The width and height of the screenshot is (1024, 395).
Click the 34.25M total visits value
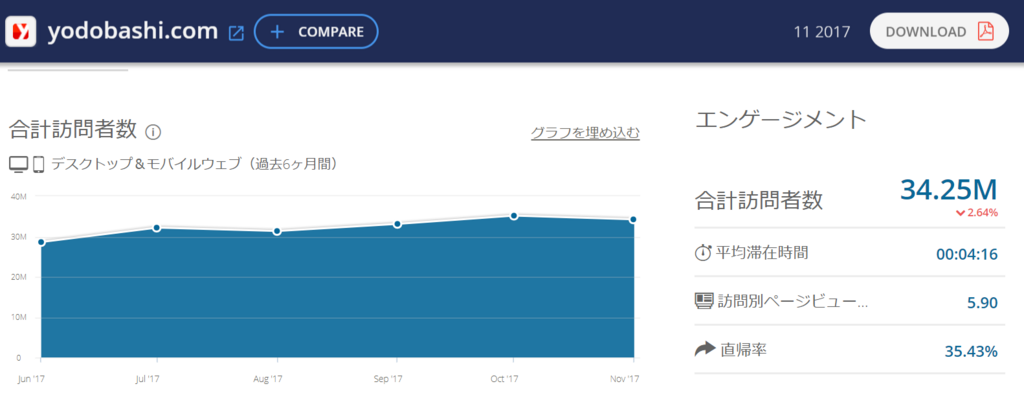[x=949, y=189]
